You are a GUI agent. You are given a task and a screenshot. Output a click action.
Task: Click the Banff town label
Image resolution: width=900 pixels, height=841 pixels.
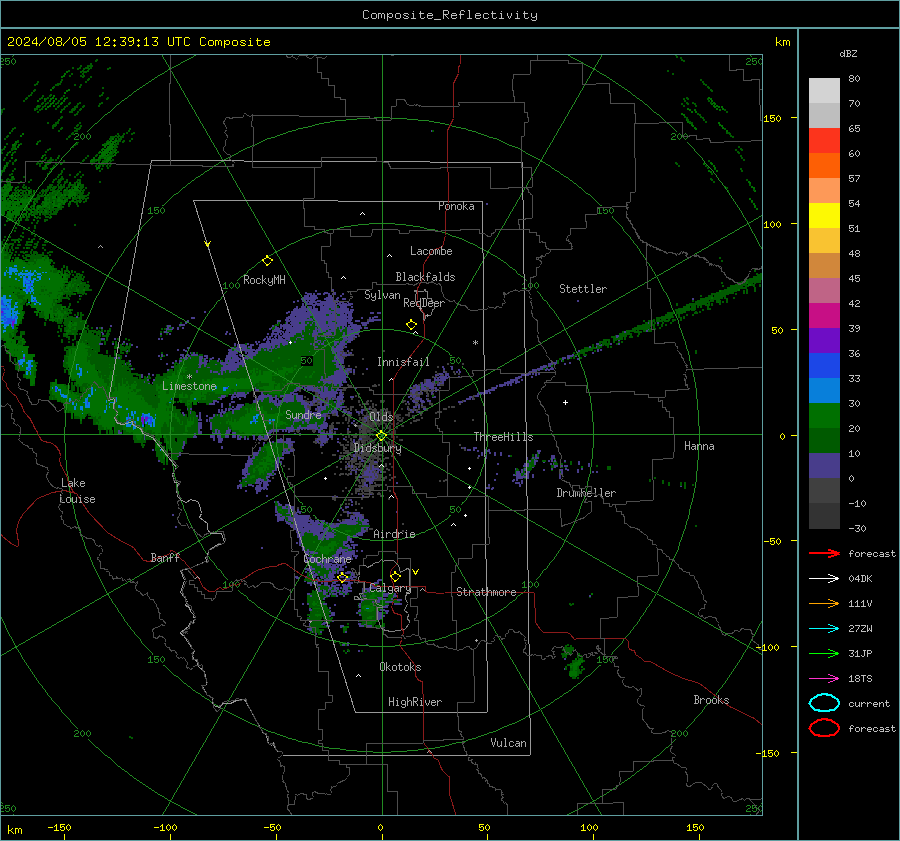point(165,557)
